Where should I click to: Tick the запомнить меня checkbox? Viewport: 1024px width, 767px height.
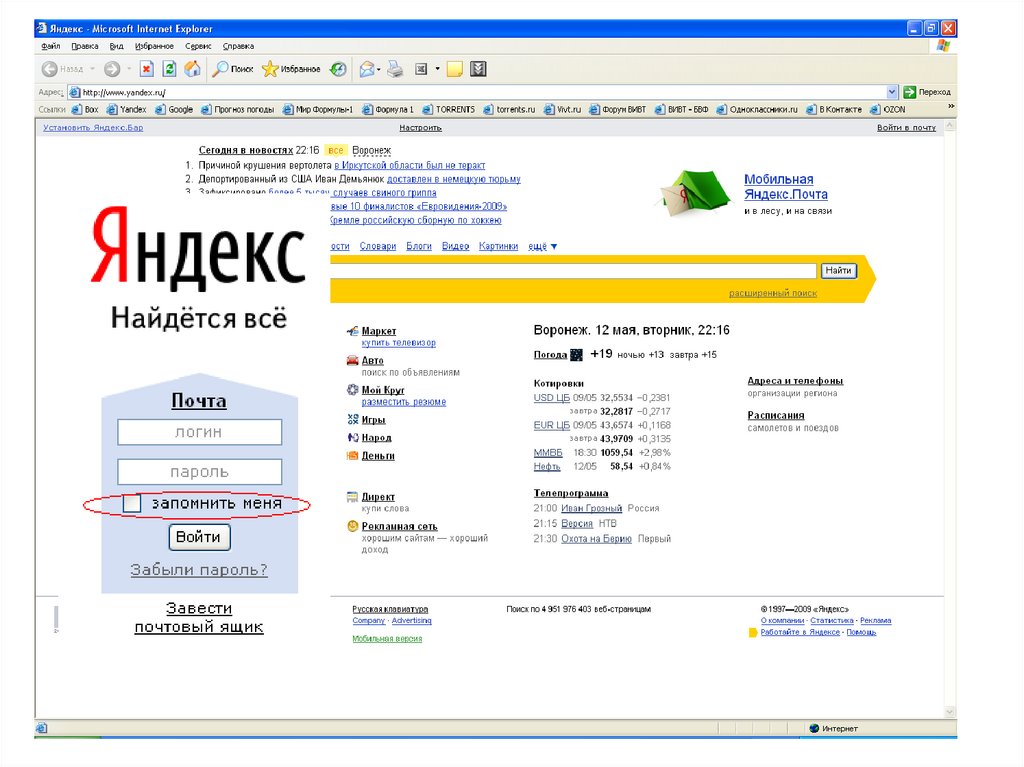pyautogui.click(x=132, y=503)
